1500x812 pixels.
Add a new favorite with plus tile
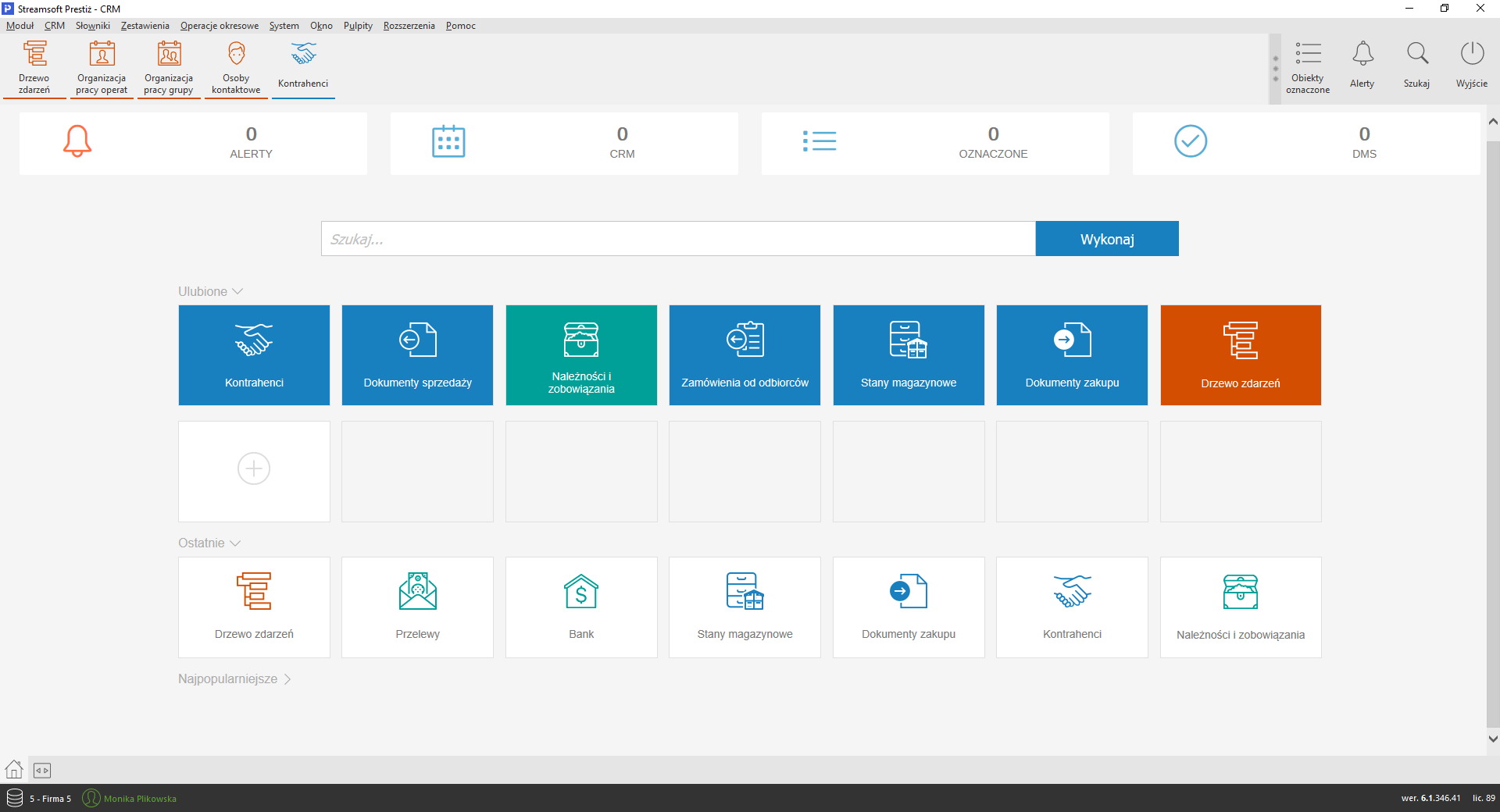click(x=254, y=471)
